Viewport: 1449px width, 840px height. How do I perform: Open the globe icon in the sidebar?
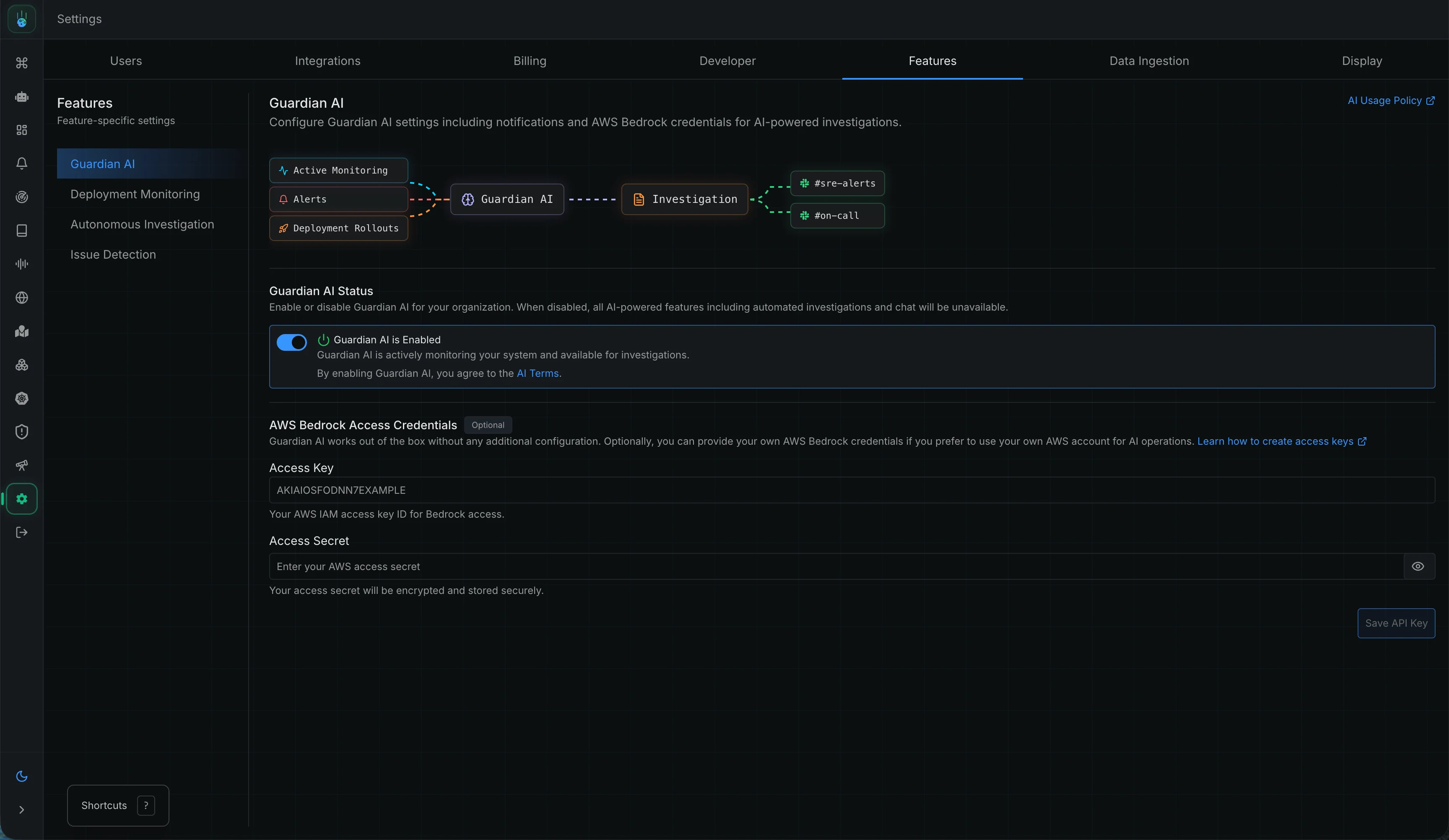pyautogui.click(x=22, y=298)
